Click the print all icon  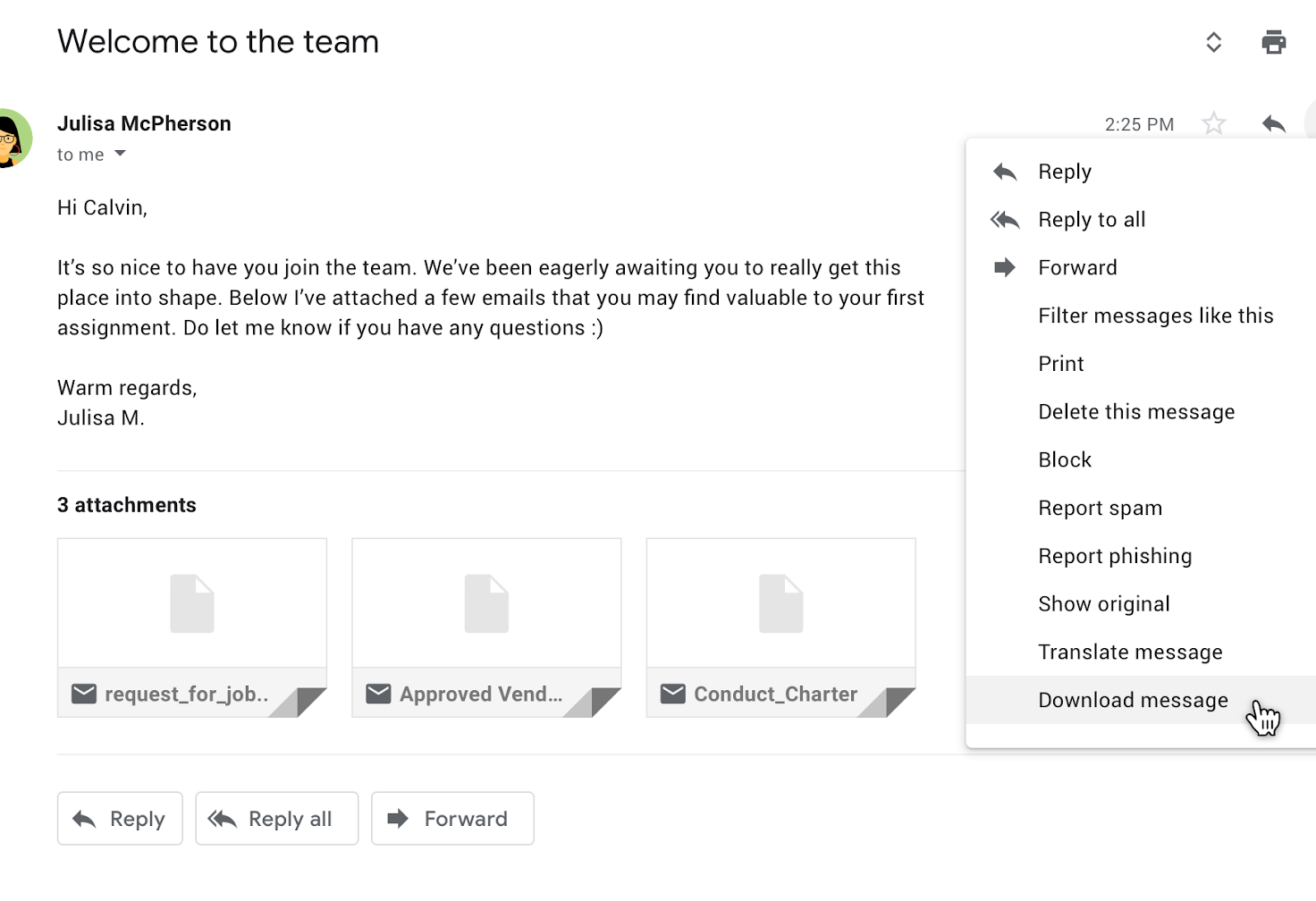pyautogui.click(x=1273, y=42)
